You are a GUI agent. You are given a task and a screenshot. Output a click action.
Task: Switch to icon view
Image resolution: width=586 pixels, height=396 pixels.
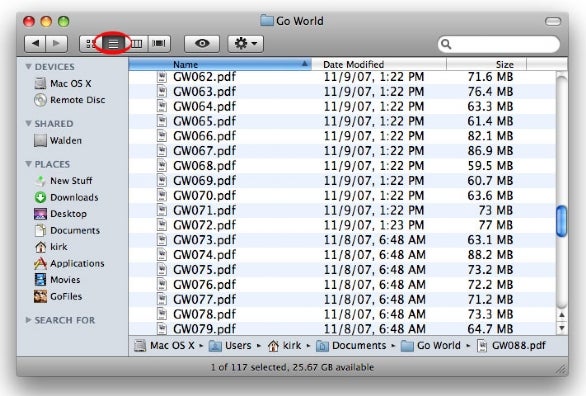90,44
